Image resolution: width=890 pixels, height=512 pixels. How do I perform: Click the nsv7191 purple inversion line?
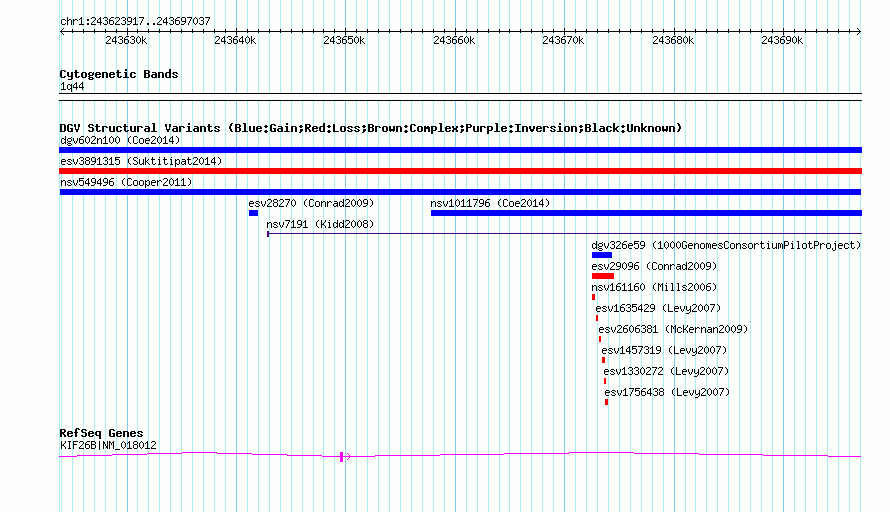[x=564, y=233]
